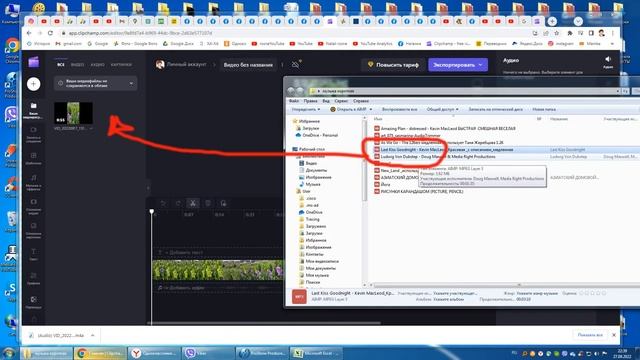Select the VID video thumbnail in media
The image size is (640, 360).
(x=73, y=113)
